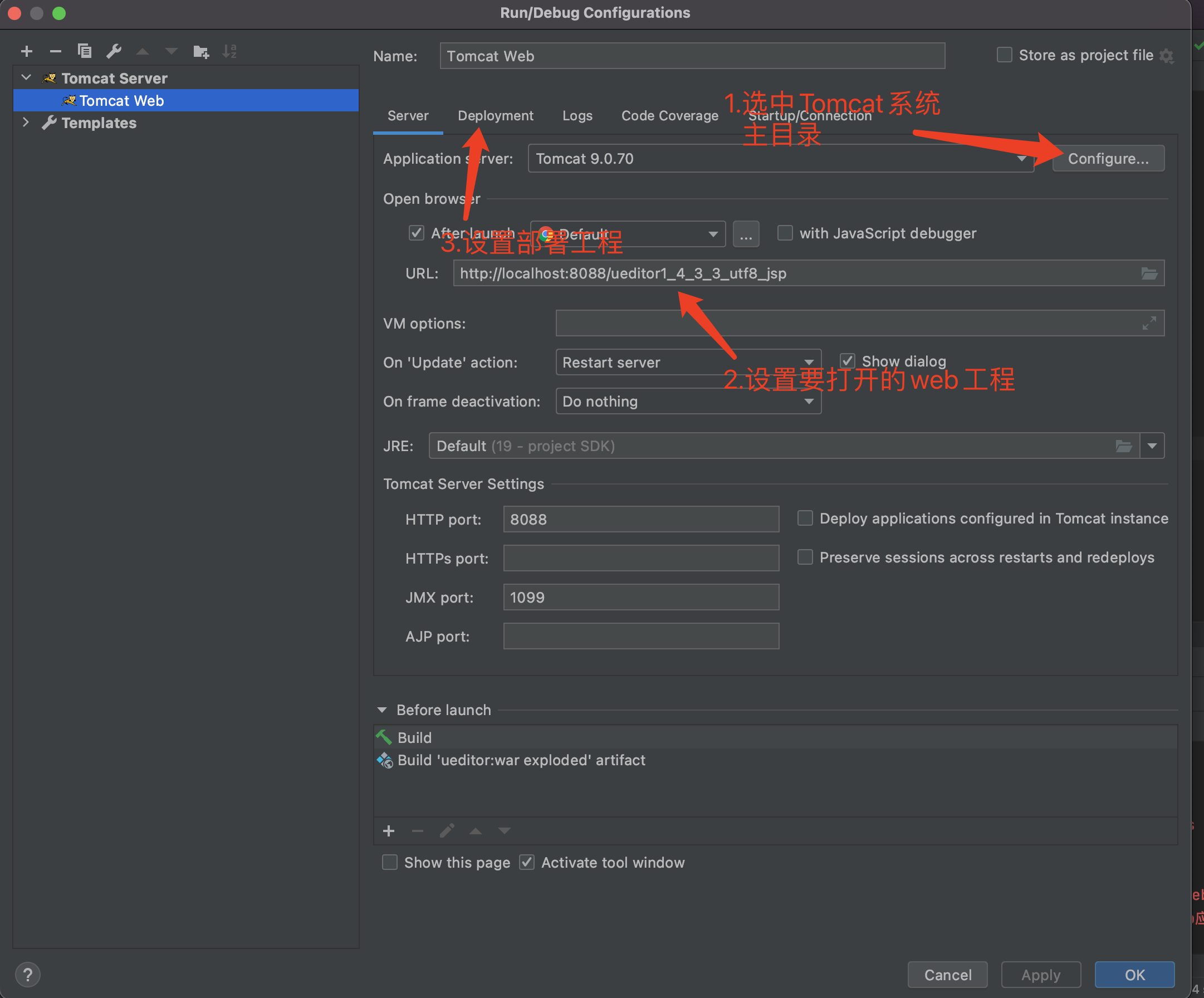Viewport: 1204px width, 998px height.
Task: Copy configuration using the copy icon
Action: (85, 52)
